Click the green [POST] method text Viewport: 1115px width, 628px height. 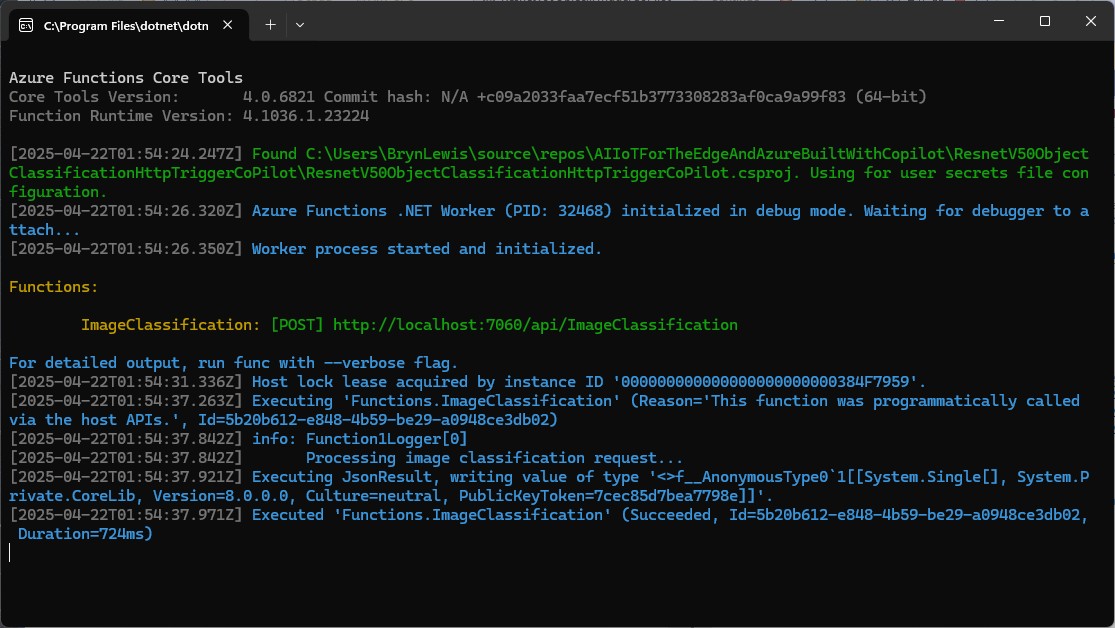(x=296, y=325)
